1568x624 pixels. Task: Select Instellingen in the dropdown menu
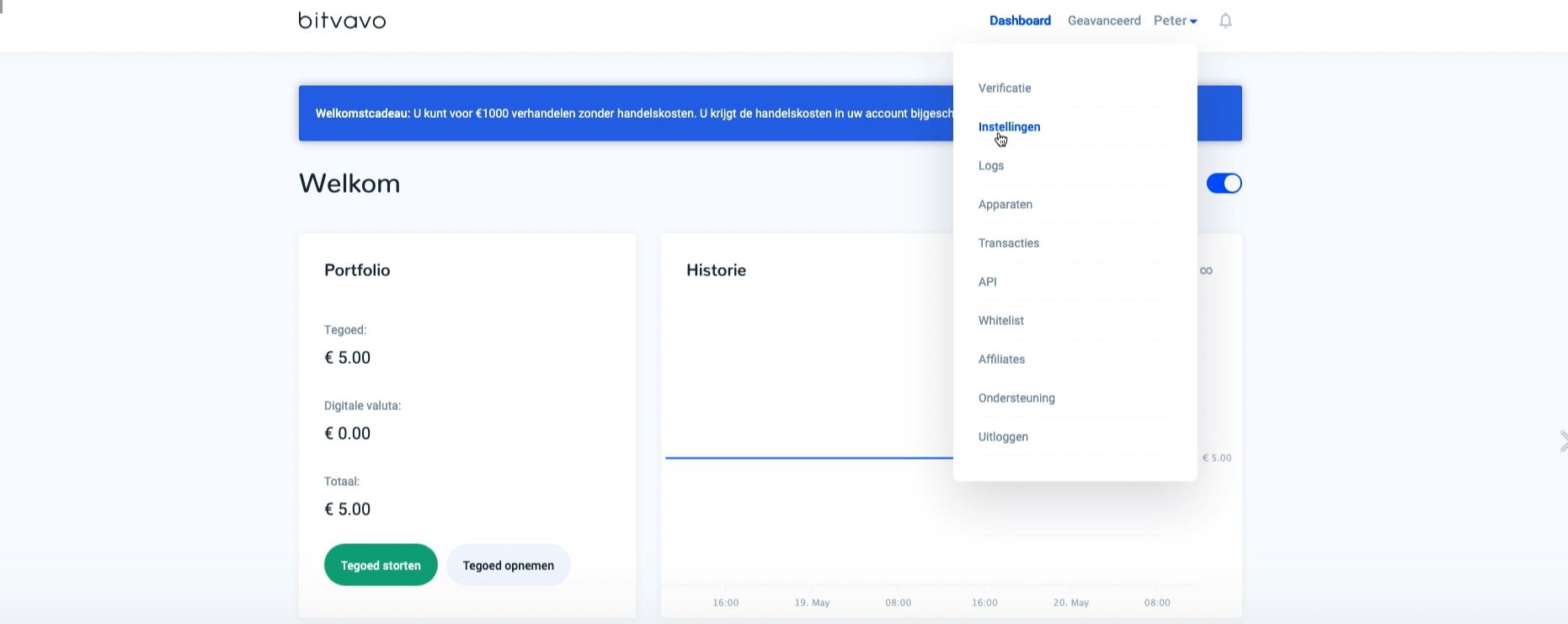click(x=1009, y=127)
